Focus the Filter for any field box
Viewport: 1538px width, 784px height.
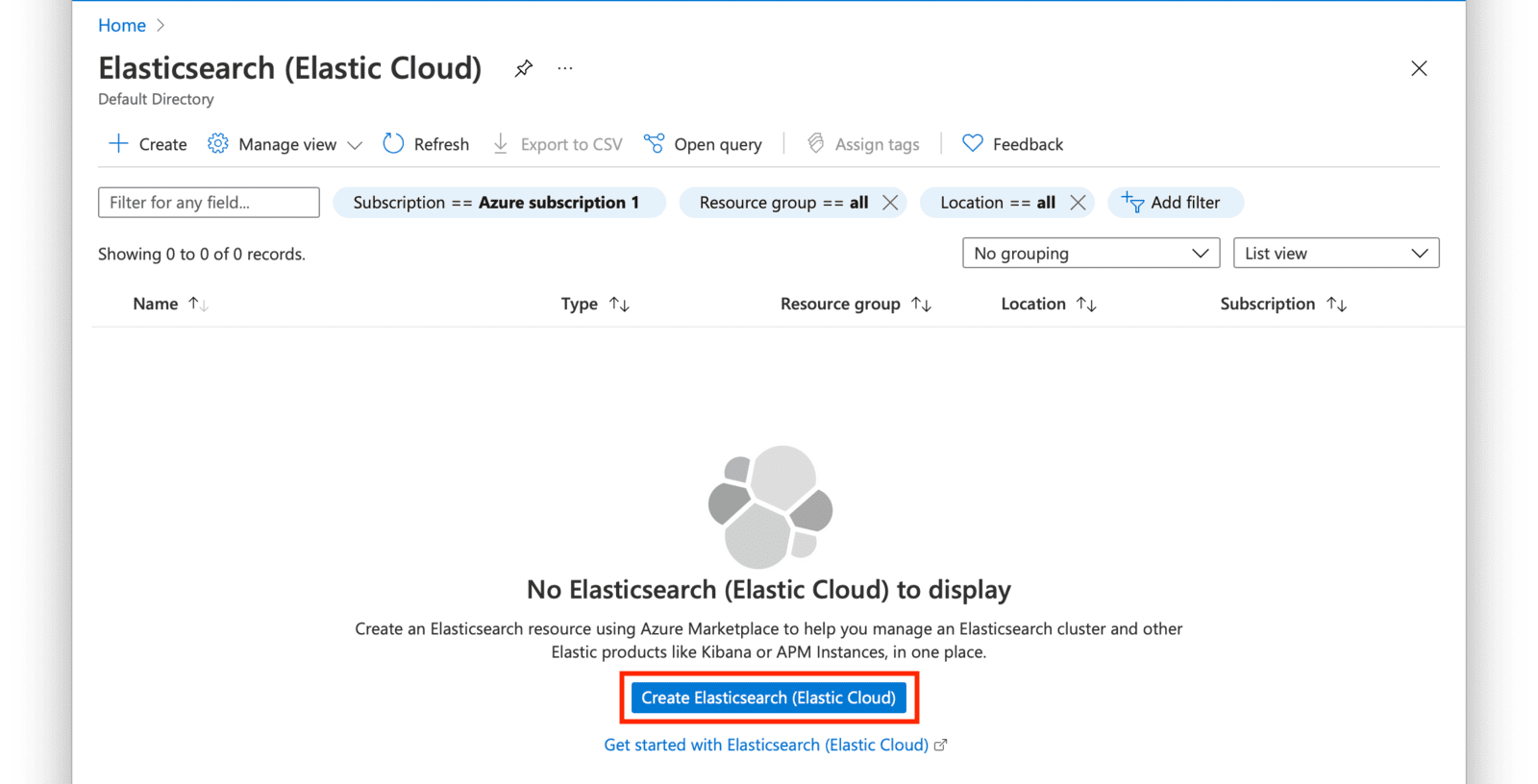point(209,203)
